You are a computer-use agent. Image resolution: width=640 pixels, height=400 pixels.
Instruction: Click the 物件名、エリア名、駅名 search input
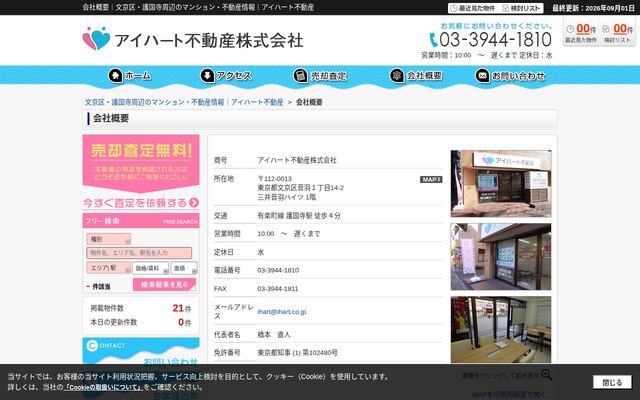139,253
